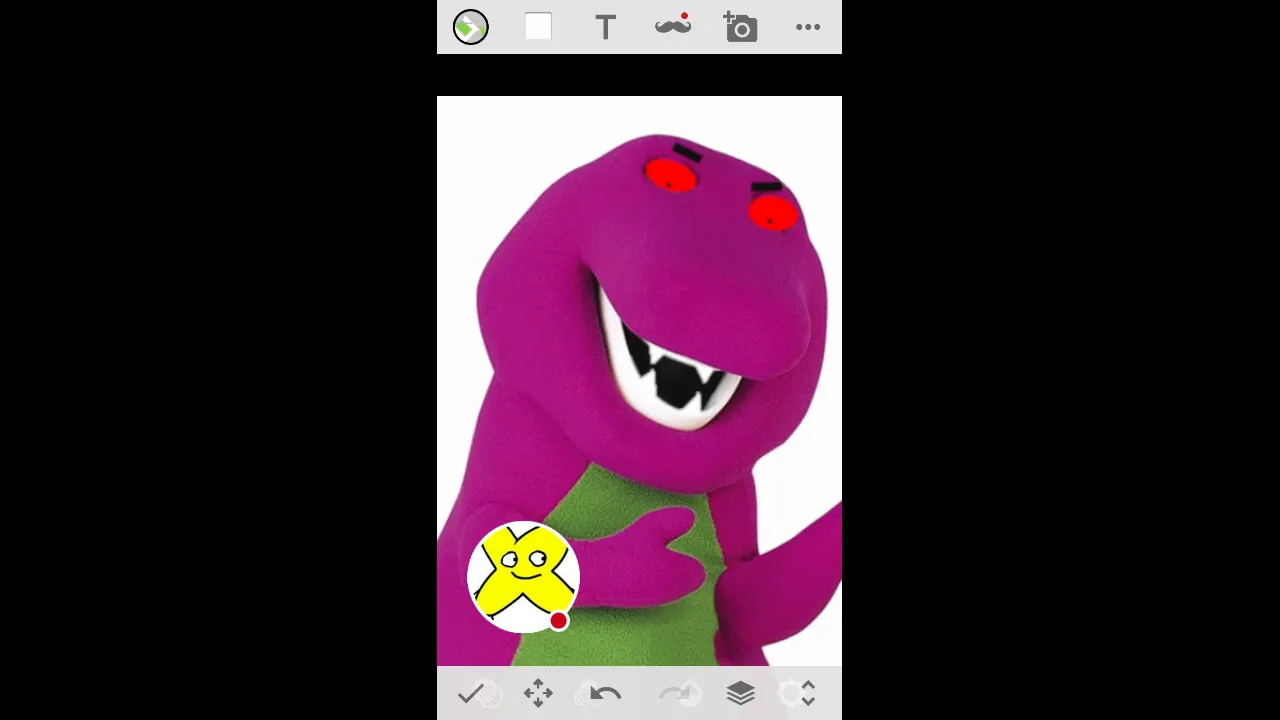
Task: Open the mustache sticker clipart tool
Action: click(673, 25)
